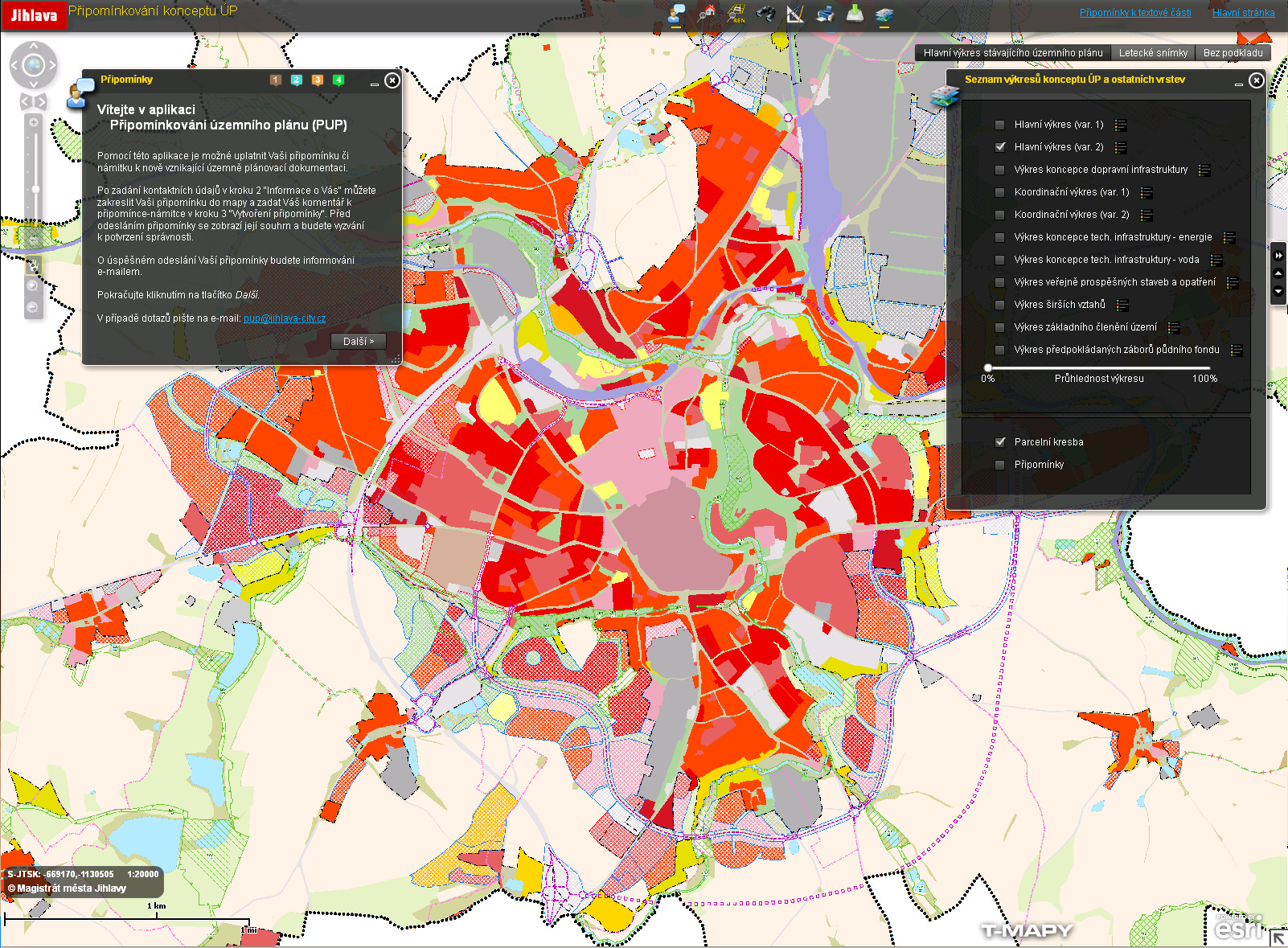Switch basemap to Letecké snímky
Image resolution: width=1288 pixels, height=948 pixels.
[1152, 53]
